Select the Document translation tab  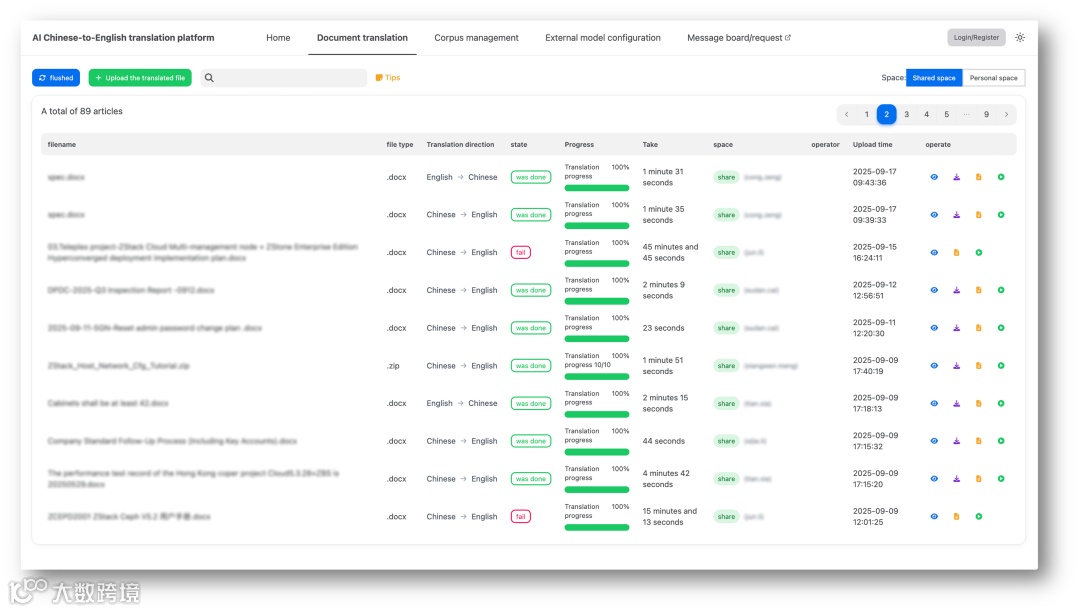[362, 38]
